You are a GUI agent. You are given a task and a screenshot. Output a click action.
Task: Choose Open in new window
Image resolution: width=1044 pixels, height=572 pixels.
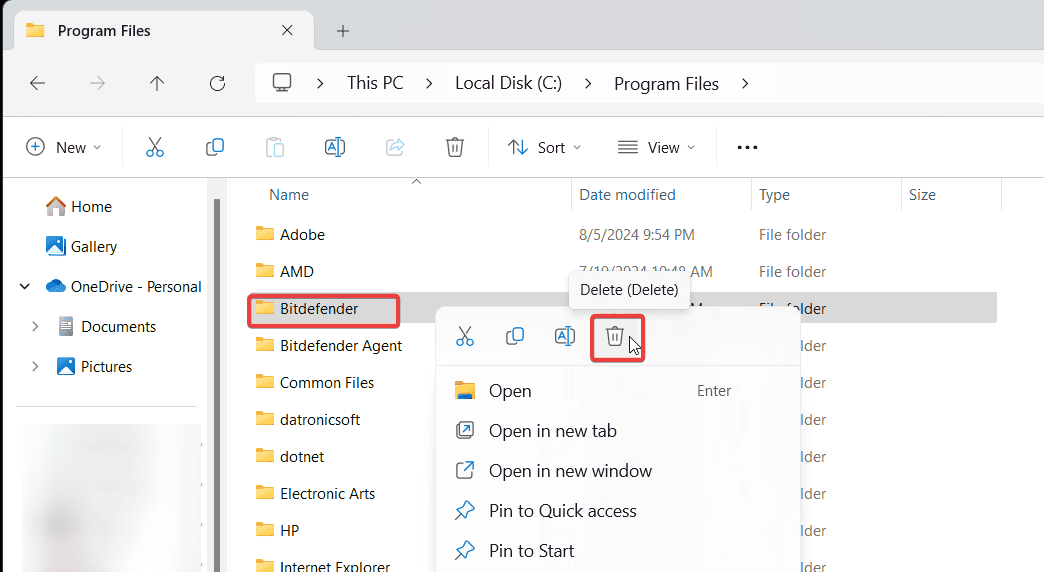[618, 471]
